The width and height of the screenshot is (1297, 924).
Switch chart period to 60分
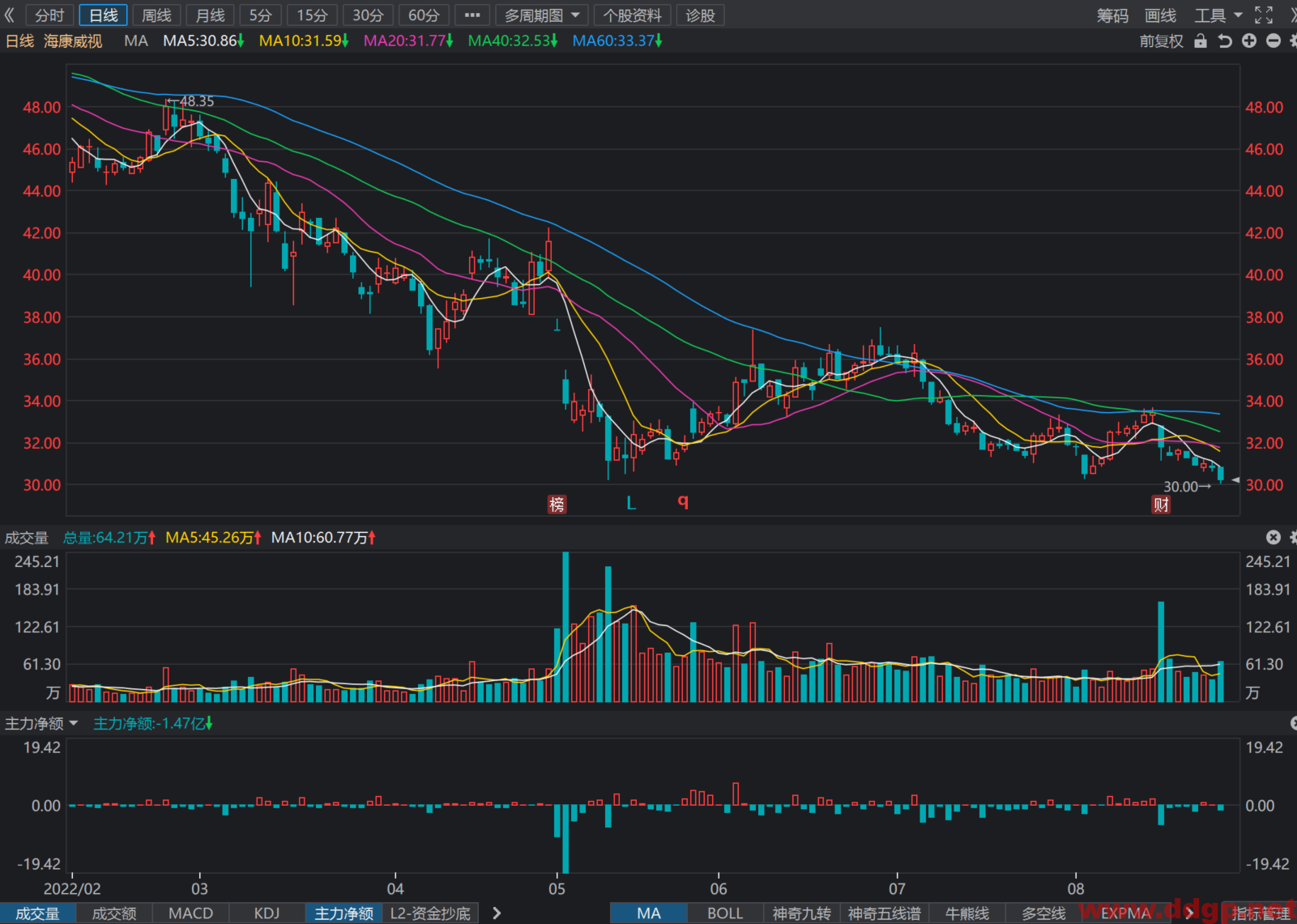point(424,15)
